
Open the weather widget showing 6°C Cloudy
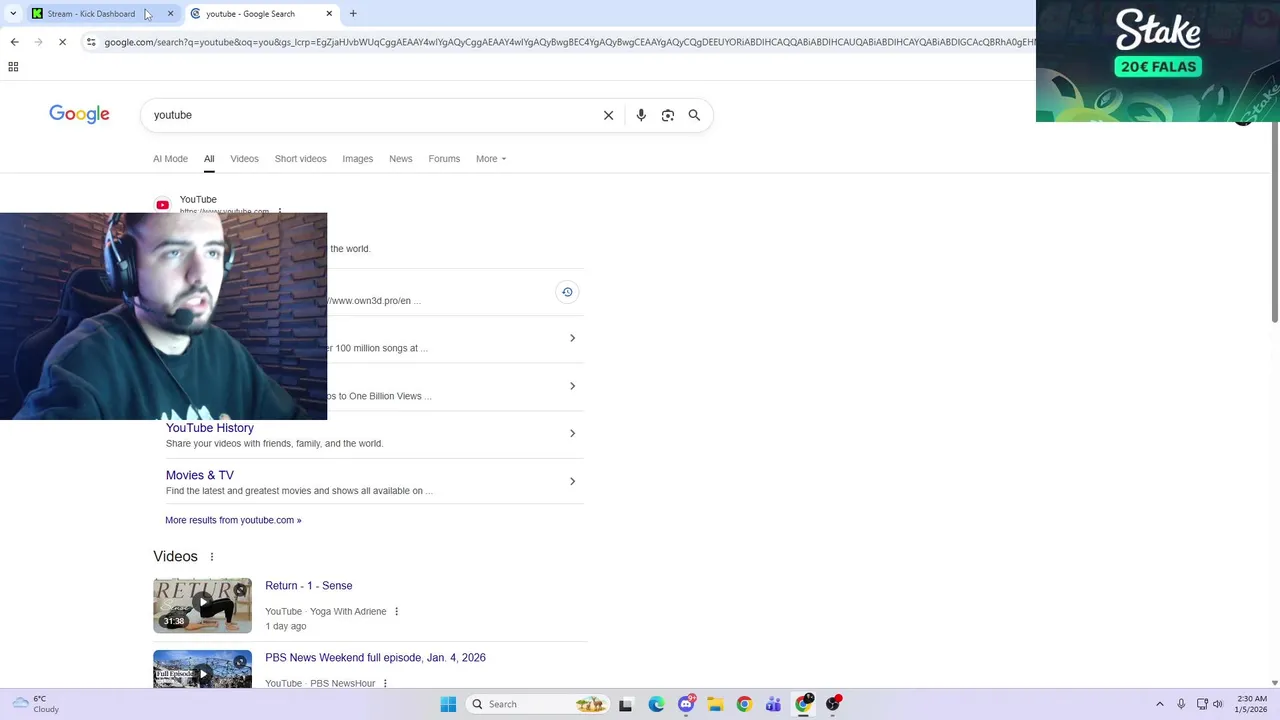click(x=37, y=704)
